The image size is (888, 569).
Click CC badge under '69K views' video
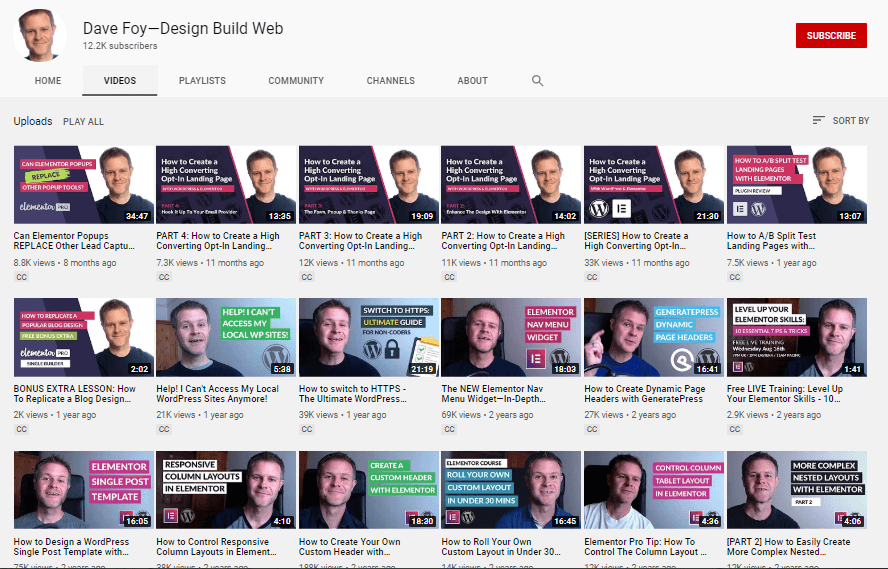[450, 429]
